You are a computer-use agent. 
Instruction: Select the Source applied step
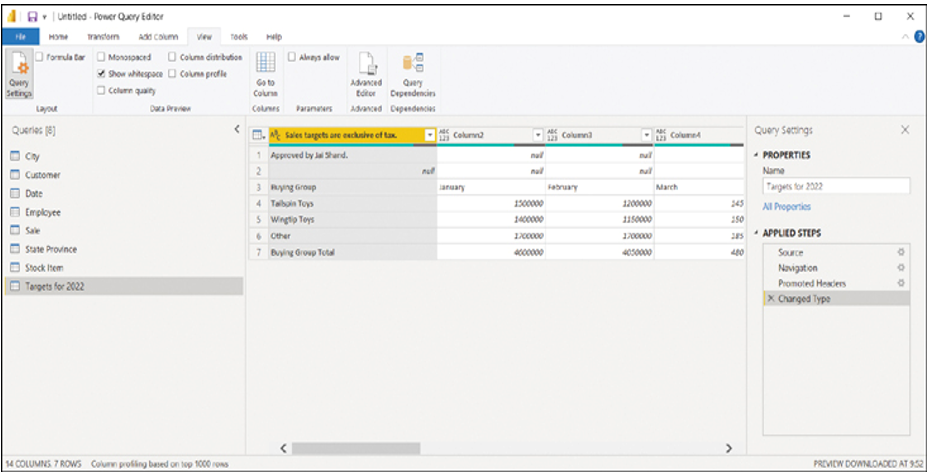(x=836, y=252)
